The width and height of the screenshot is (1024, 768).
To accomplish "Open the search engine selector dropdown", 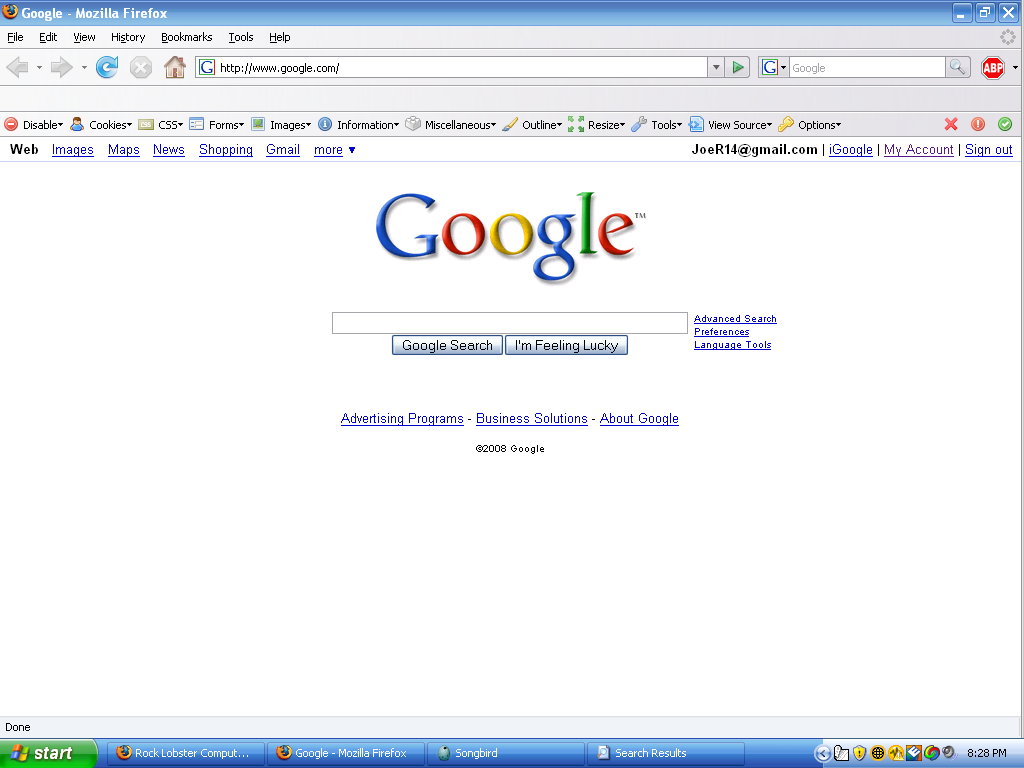I will [774, 67].
